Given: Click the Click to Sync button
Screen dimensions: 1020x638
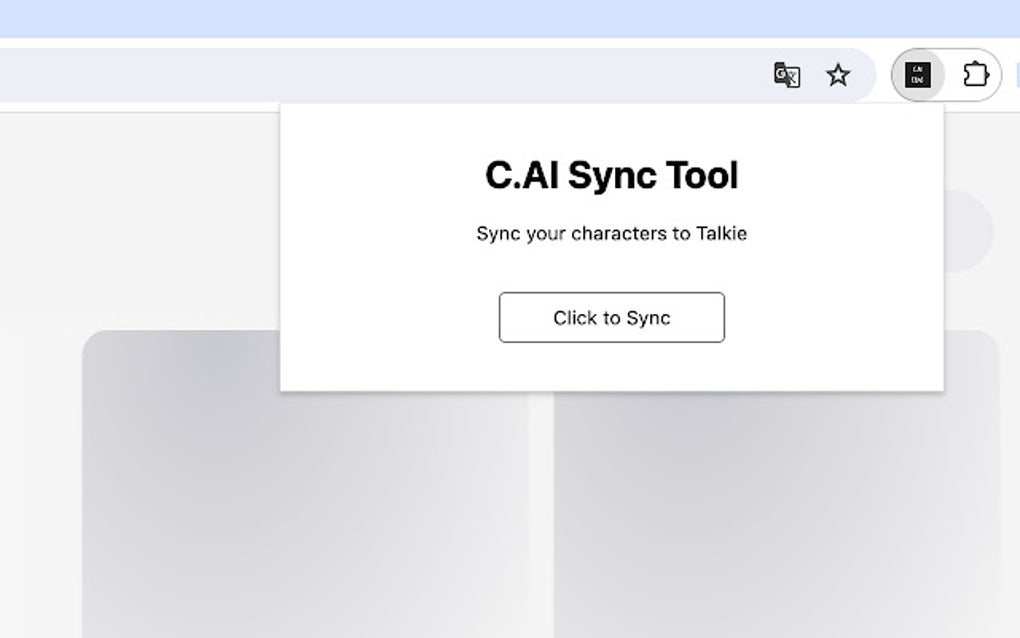Looking at the screenshot, I should (611, 317).
